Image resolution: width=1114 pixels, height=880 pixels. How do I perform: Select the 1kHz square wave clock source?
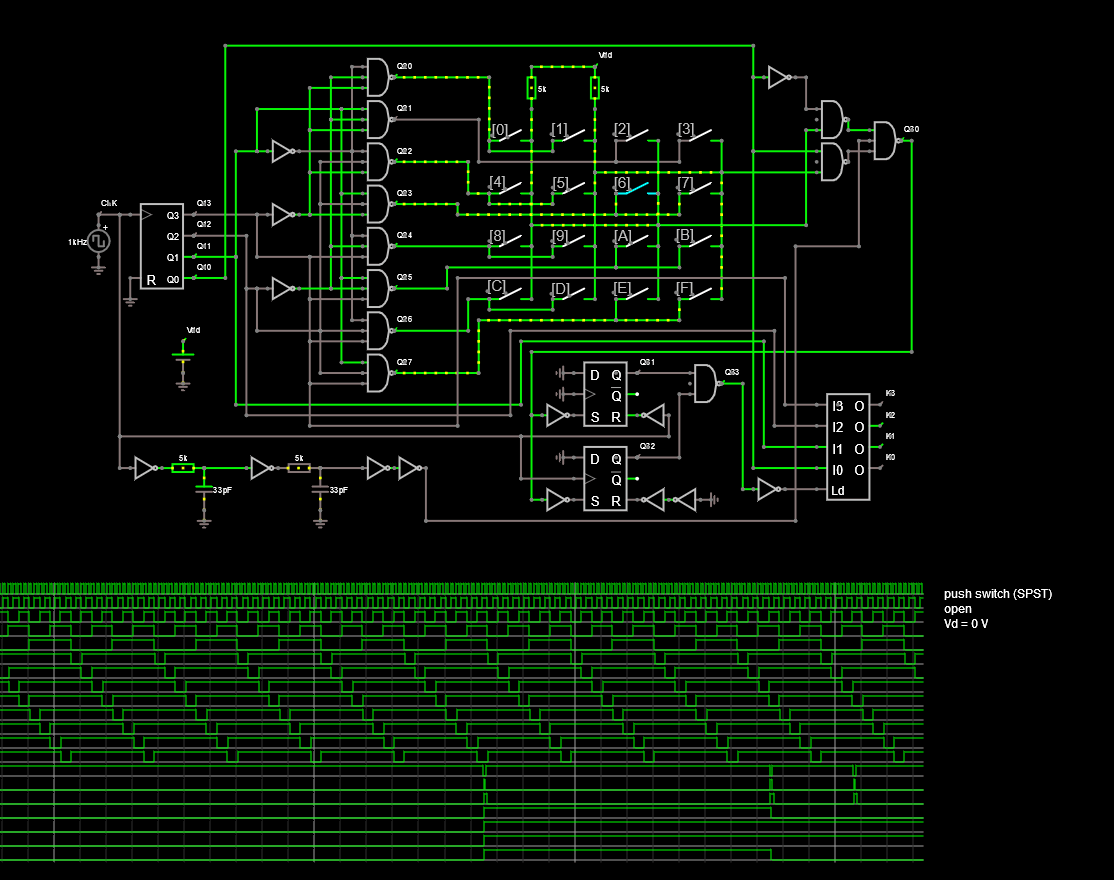coord(98,242)
